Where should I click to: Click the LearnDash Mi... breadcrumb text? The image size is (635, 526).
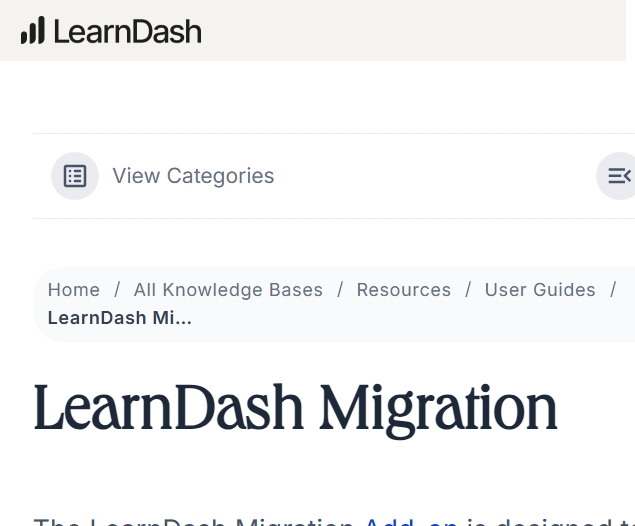coord(119,318)
